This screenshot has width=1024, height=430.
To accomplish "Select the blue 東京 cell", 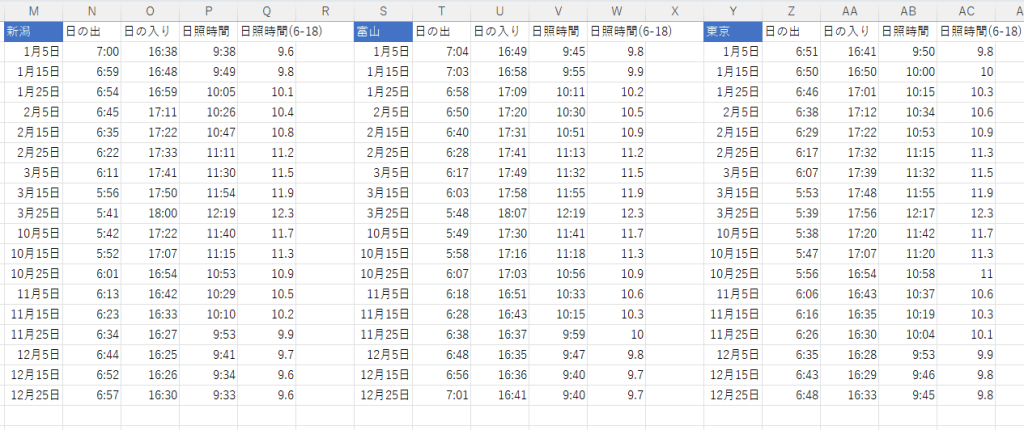I will [x=732, y=31].
